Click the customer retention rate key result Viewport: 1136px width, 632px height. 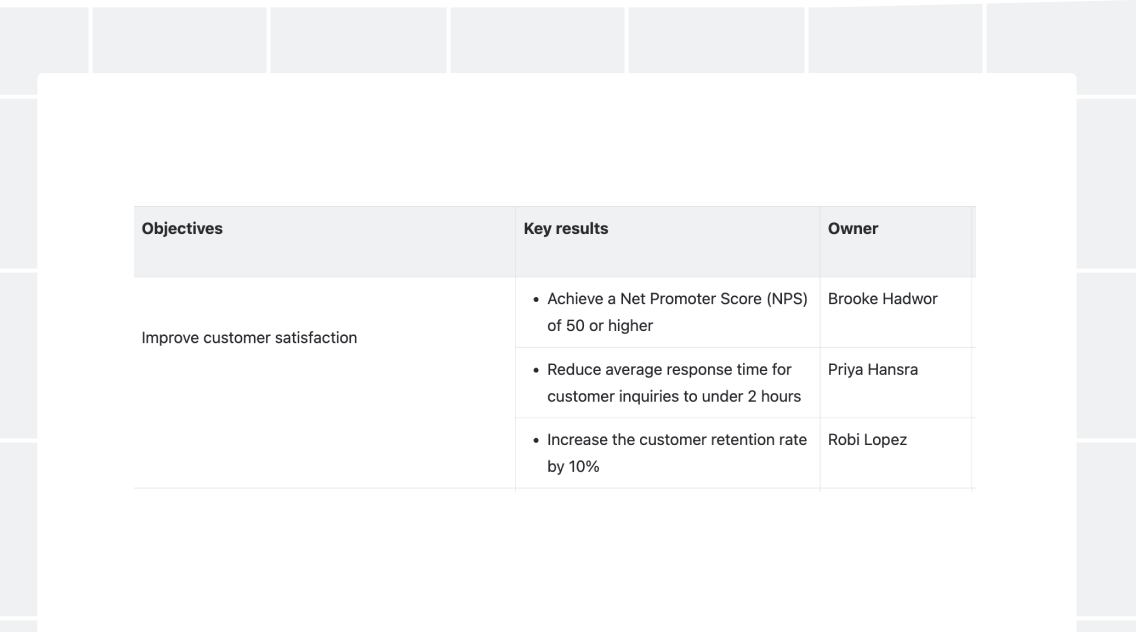[x=677, y=453]
